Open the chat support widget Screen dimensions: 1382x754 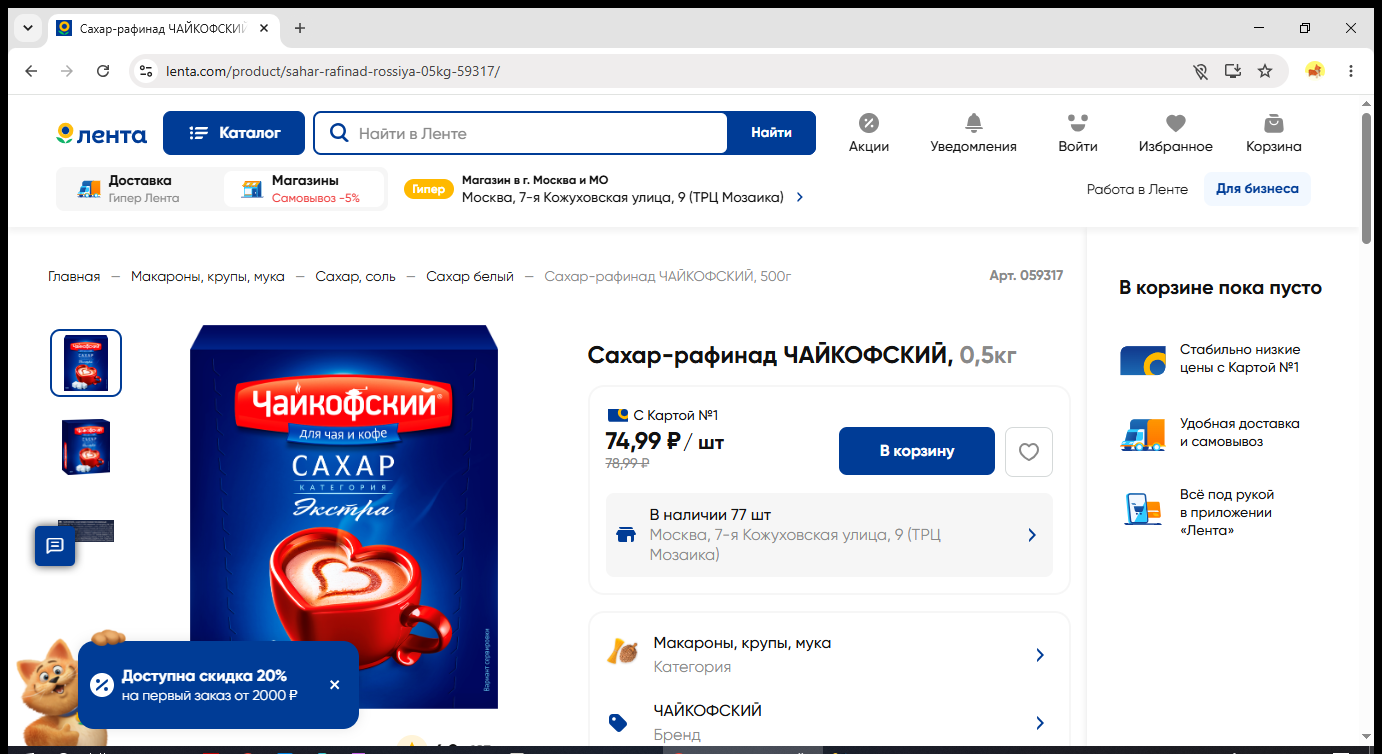click(55, 546)
